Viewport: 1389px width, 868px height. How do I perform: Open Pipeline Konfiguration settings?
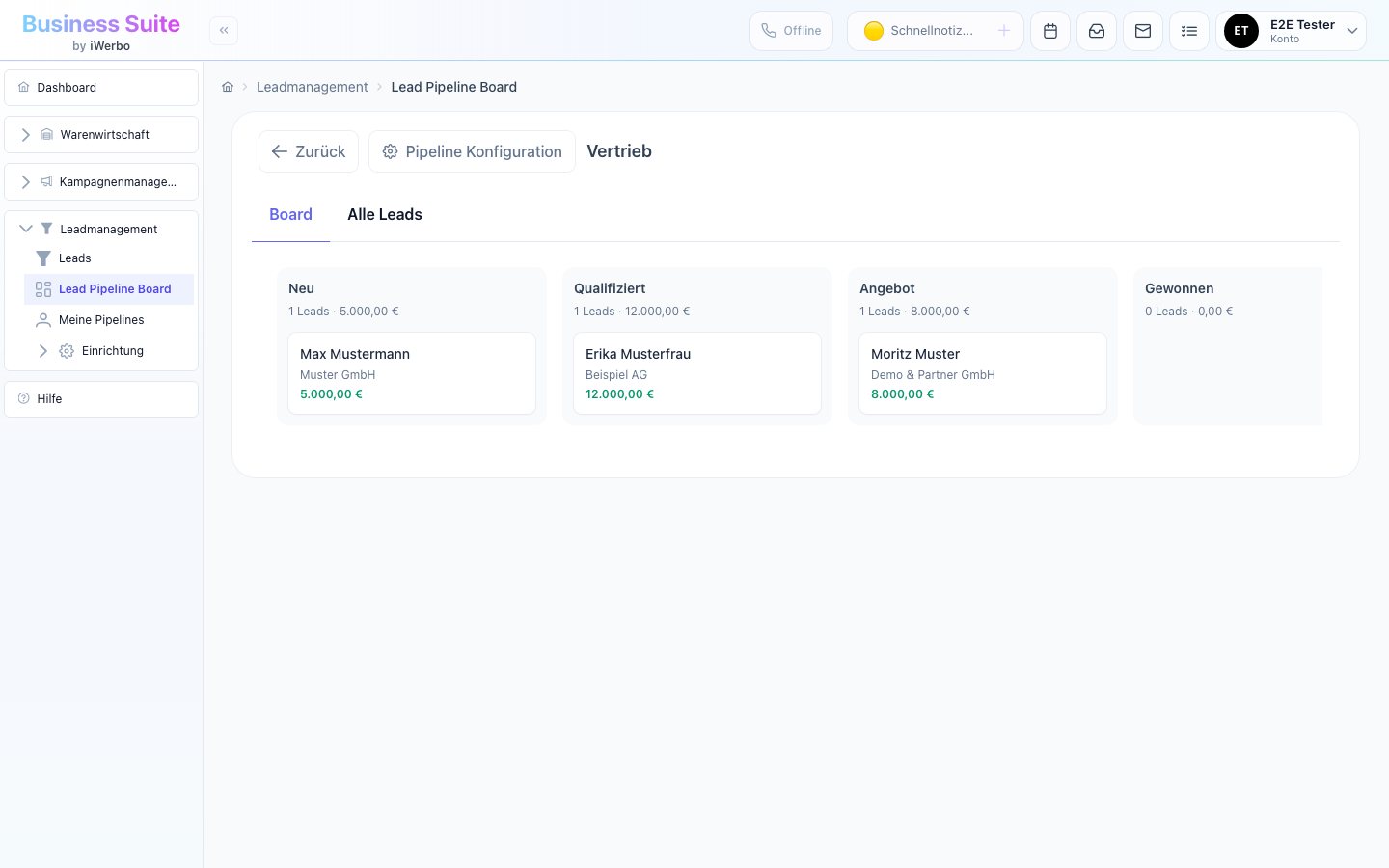coord(472,151)
